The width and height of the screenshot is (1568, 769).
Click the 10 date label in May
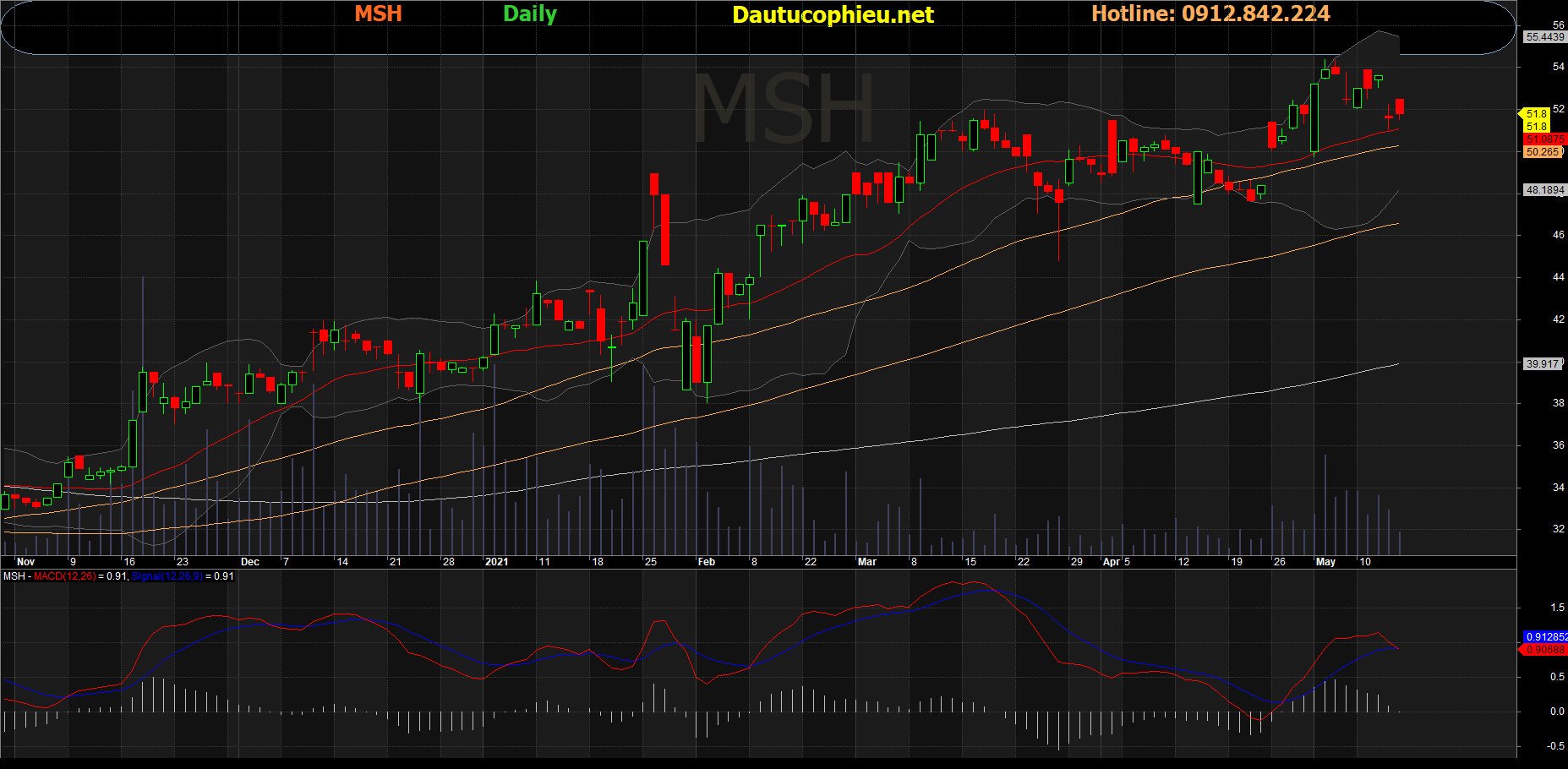pos(1365,562)
